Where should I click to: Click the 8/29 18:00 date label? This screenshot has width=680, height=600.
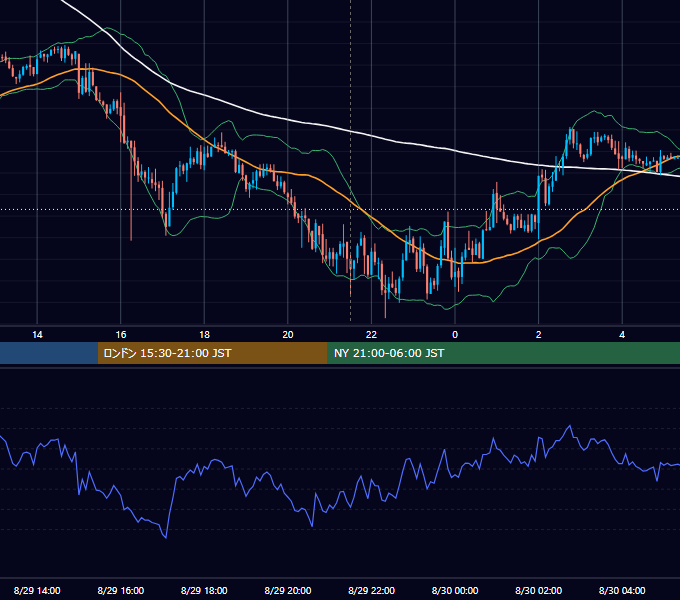tap(204, 590)
